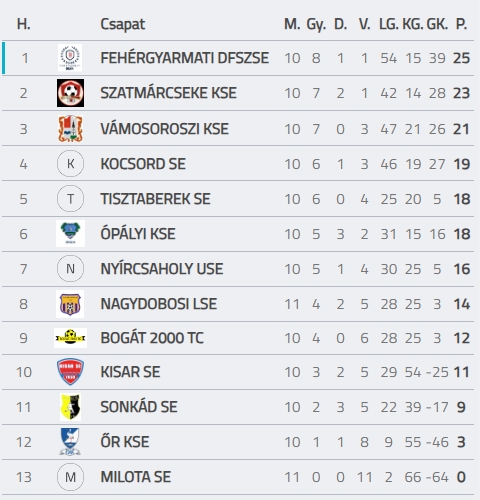Open the Vámosoroszi KSE crest icon

[x=70, y=129]
